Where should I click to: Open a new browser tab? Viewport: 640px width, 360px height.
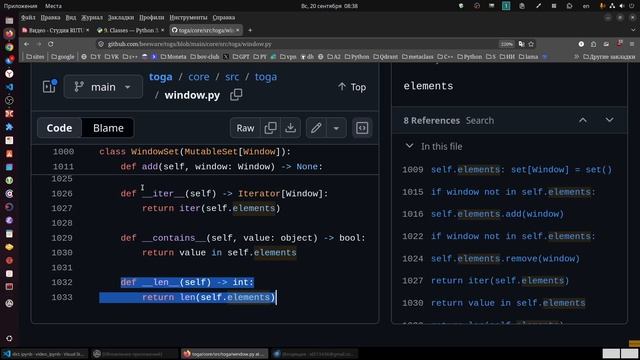[250, 30]
